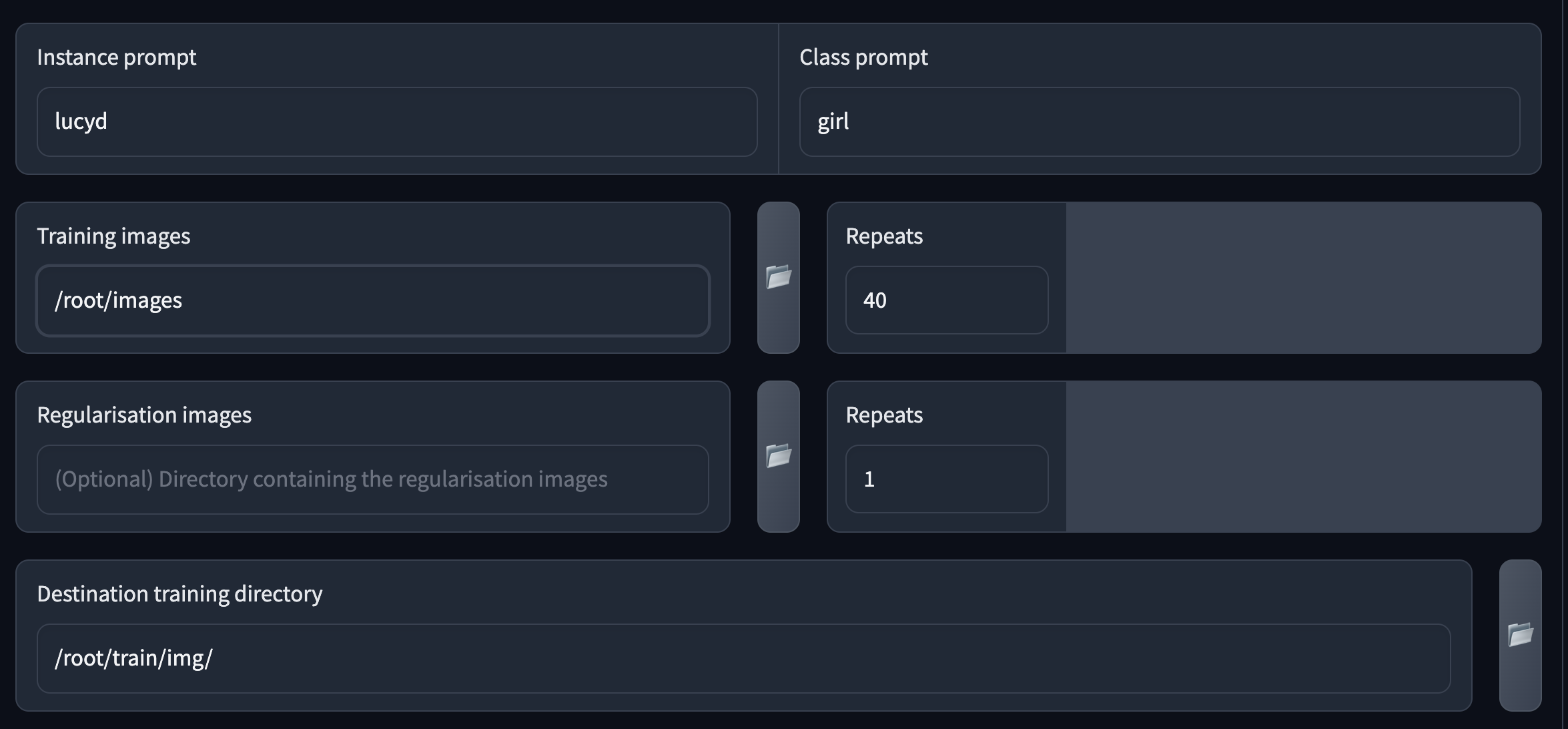Click the Training images Repeats box showing 40
1568x729 pixels.
tap(946, 300)
